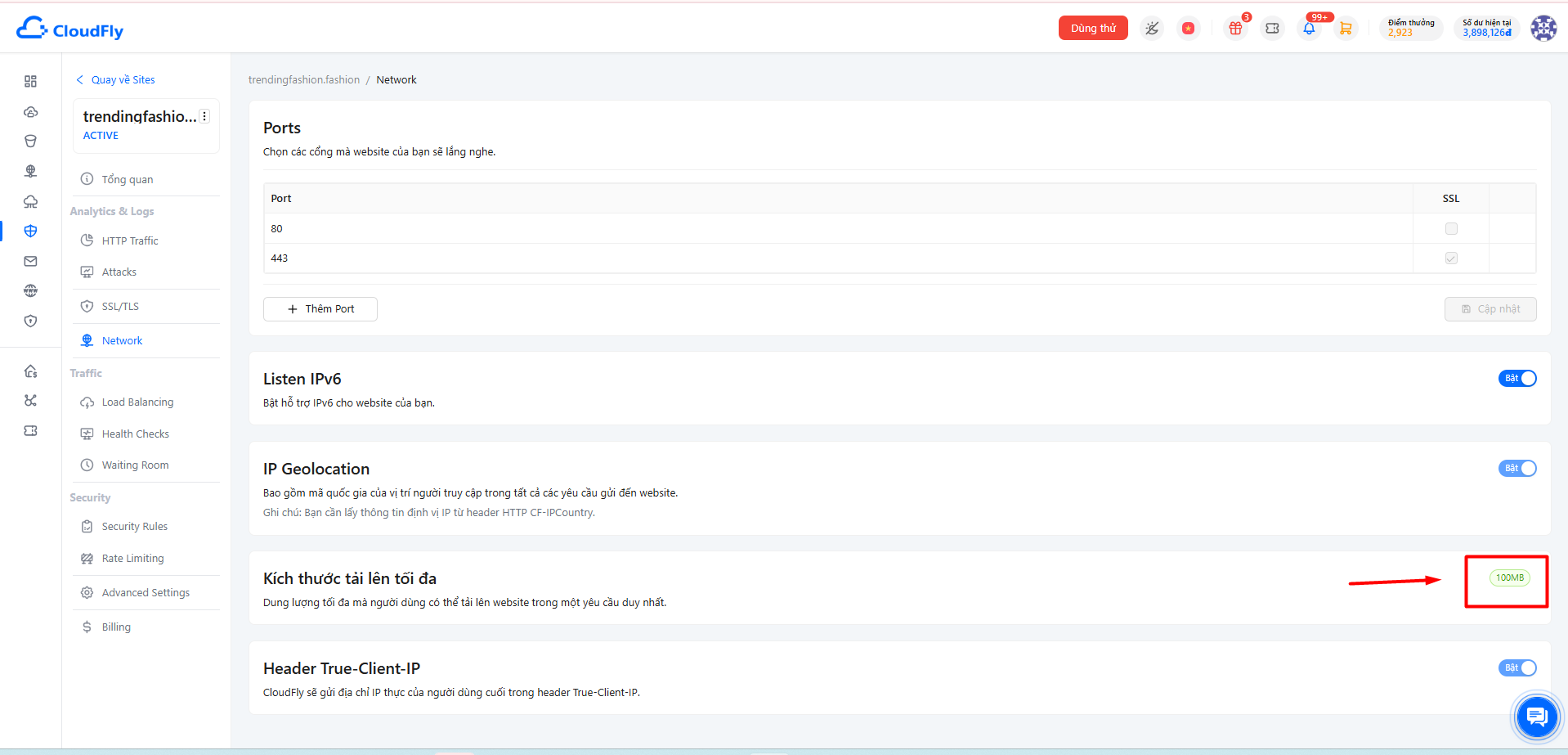The height and width of the screenshot is (755, 1568).
Task: Open the user avatar profile menu
Action: coord(1543,29)
